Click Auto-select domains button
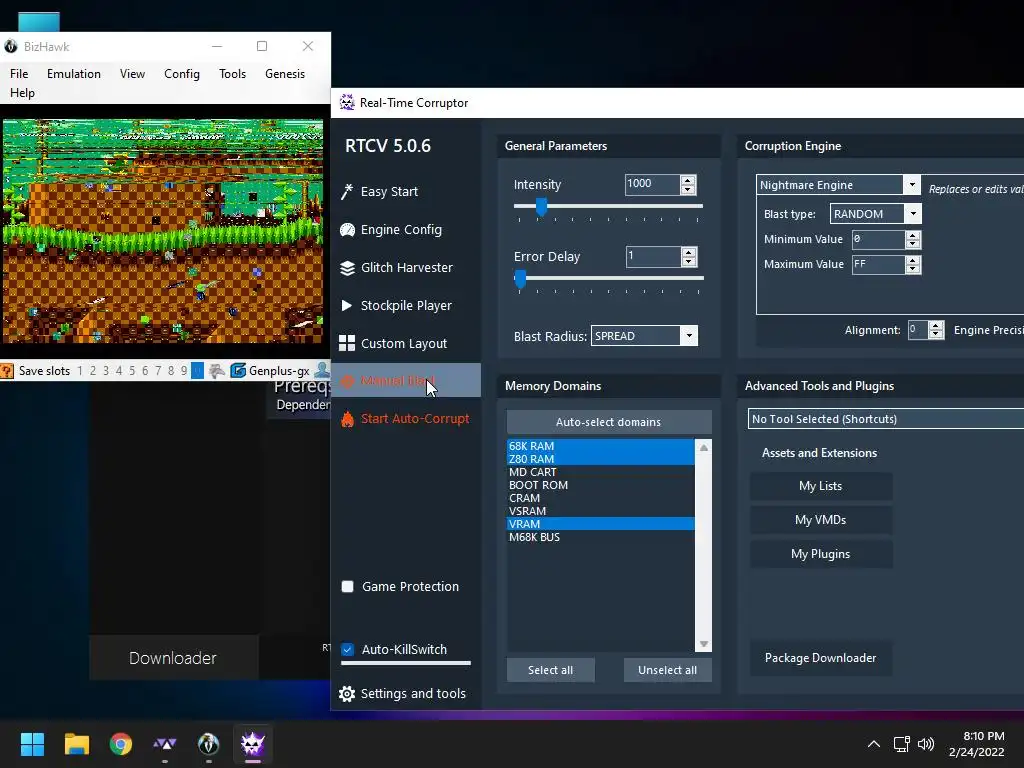 pos(609,422)
